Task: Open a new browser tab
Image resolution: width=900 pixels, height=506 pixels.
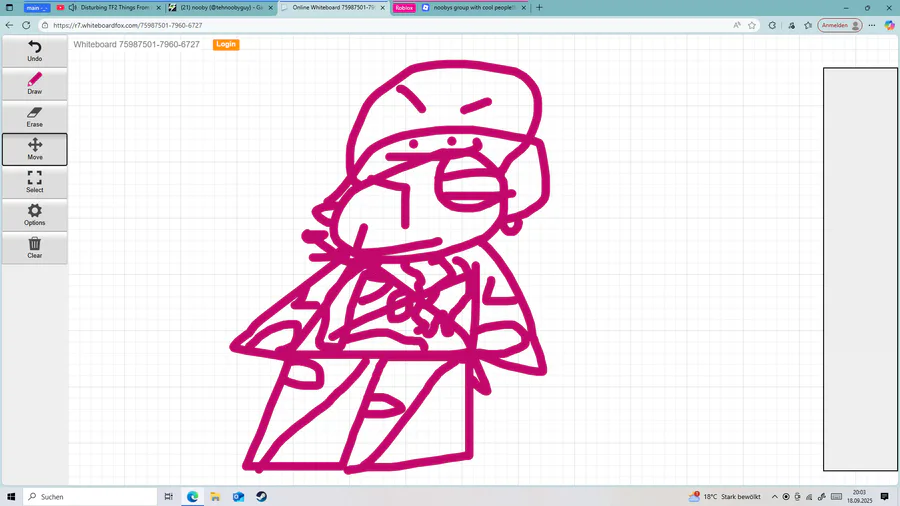Action: point(539,8)
